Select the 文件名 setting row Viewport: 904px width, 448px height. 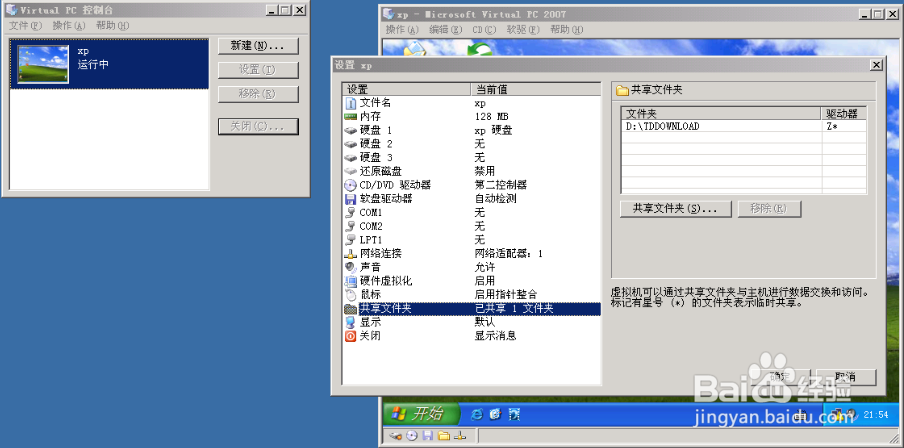(x=472, y=103)
